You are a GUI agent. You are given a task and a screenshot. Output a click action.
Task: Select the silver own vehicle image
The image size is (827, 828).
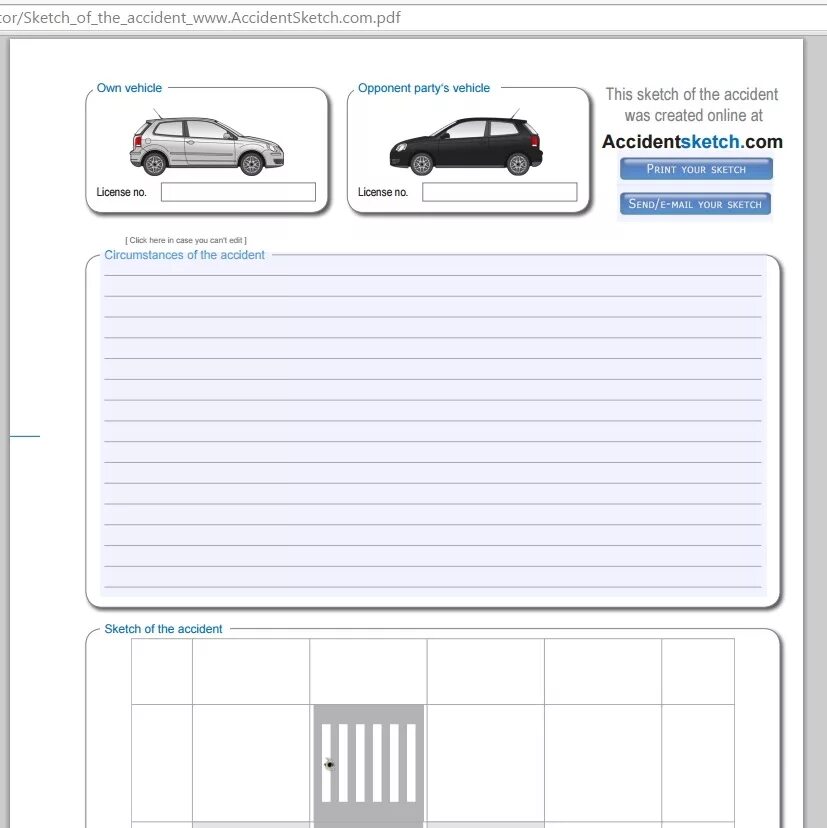[x=206, y=143]
